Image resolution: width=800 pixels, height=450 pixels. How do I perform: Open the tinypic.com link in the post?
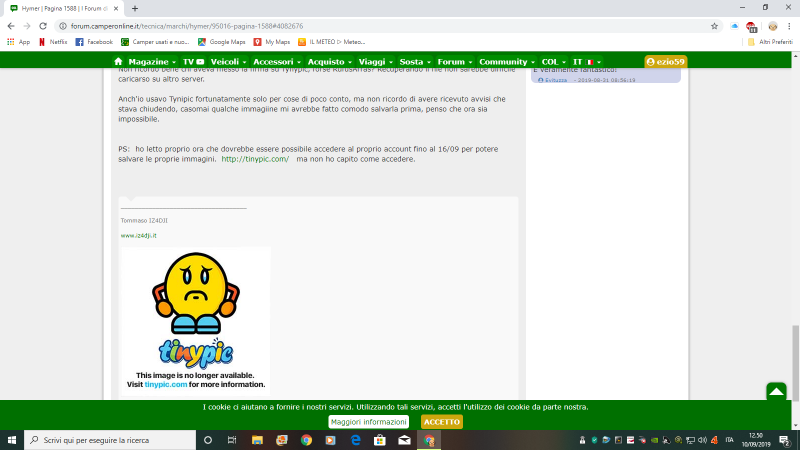click(255, 159)
